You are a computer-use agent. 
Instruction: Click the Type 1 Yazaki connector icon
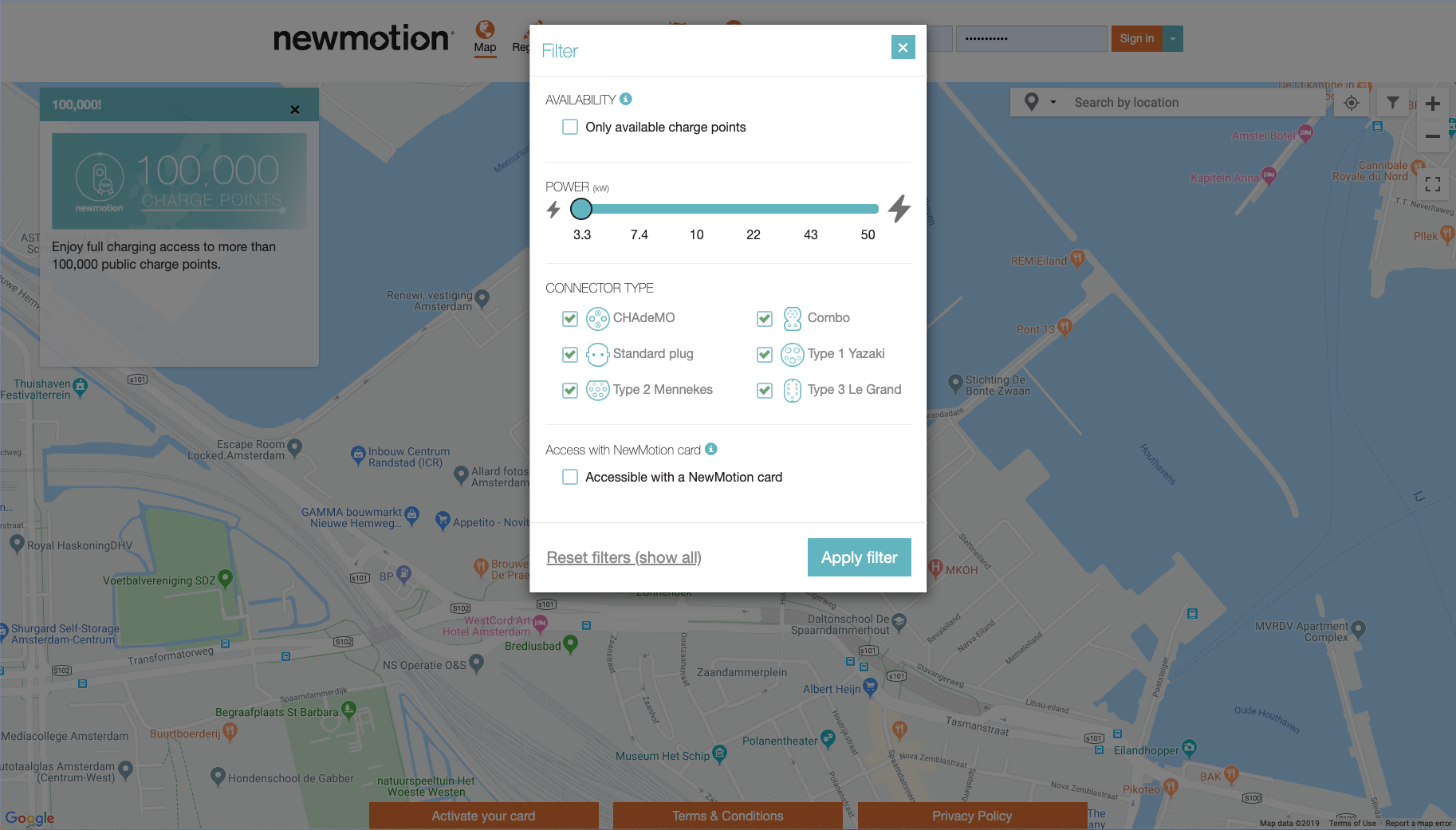[793, 354]
